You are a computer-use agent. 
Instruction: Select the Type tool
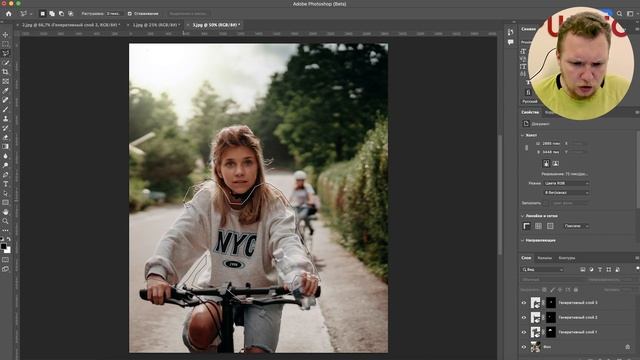[x=5, y=184]
